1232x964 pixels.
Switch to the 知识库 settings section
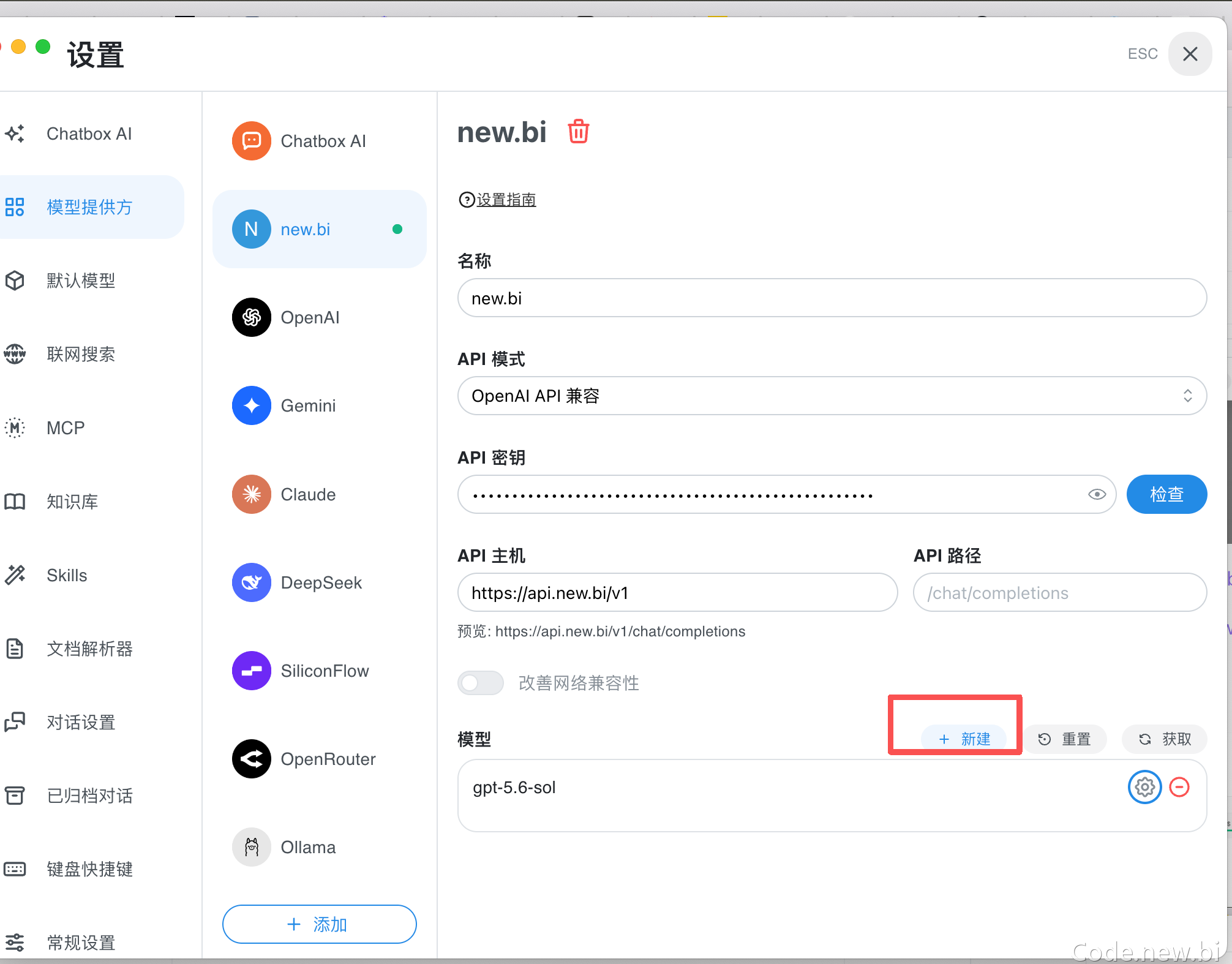[92, 502]
